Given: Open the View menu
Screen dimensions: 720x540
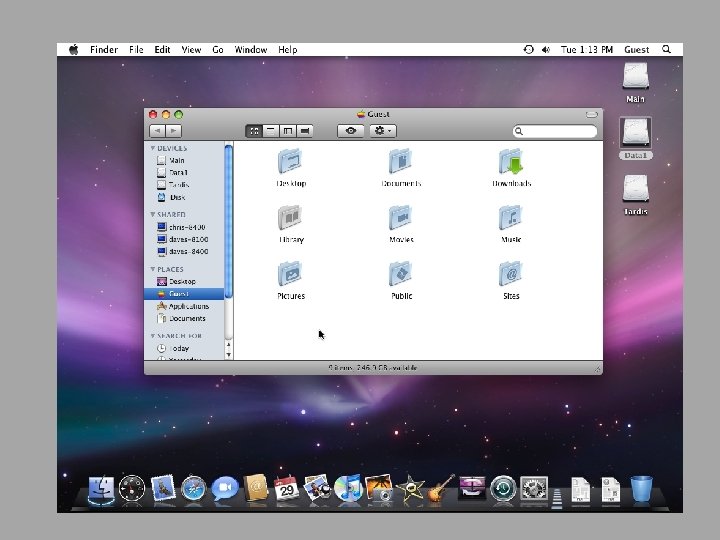Looking at the screenshot, I should (x=191, y=49).
